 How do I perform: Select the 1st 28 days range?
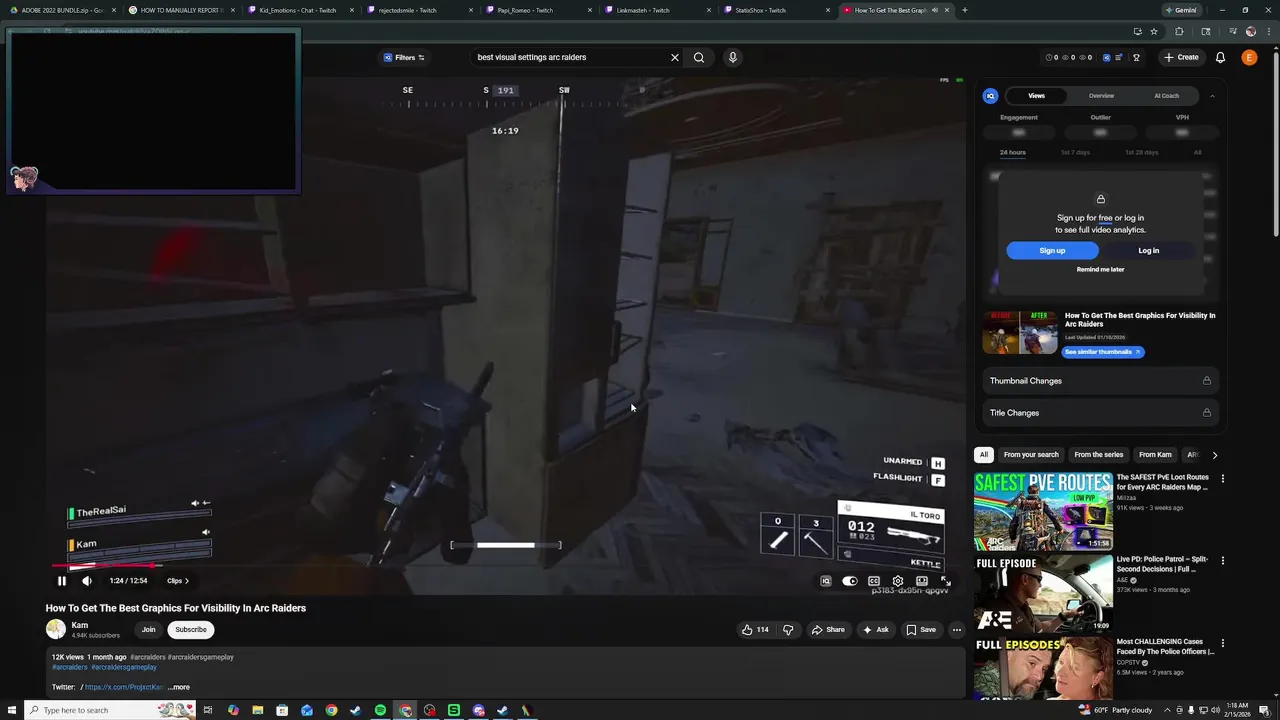[1141, 152]
